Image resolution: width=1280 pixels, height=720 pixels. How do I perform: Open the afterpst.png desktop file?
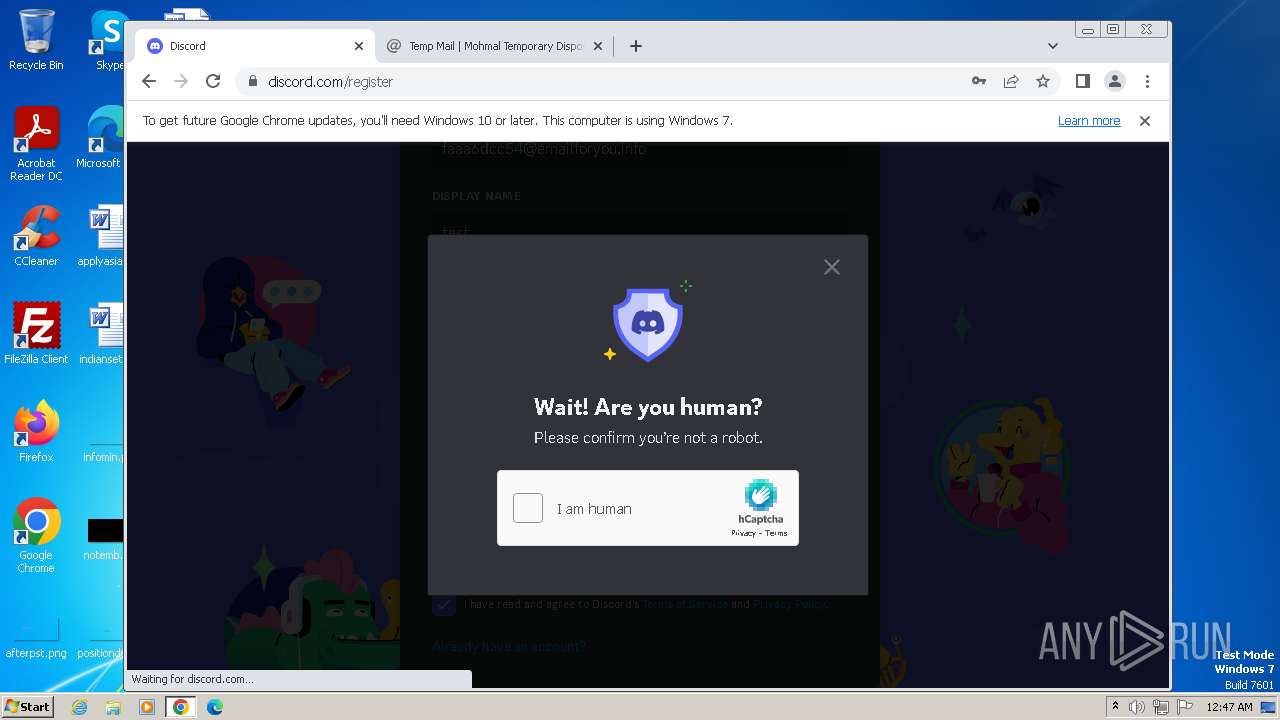tap(36, 636)
